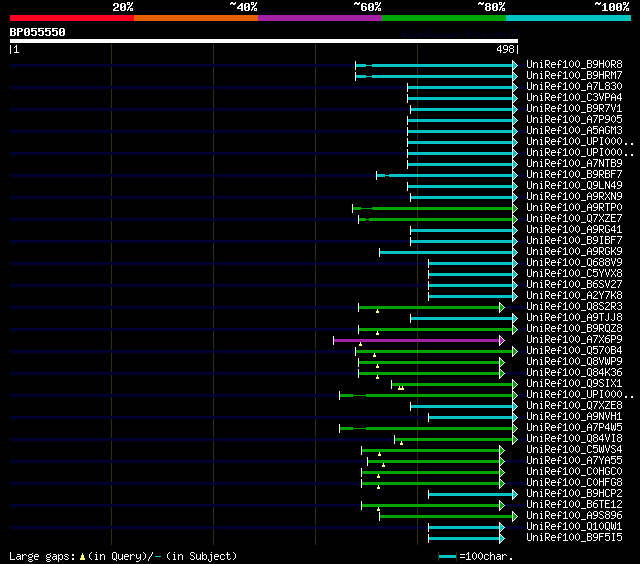
Task: Click the purple ~60% legend segment
Action: [x=320, y=18]
